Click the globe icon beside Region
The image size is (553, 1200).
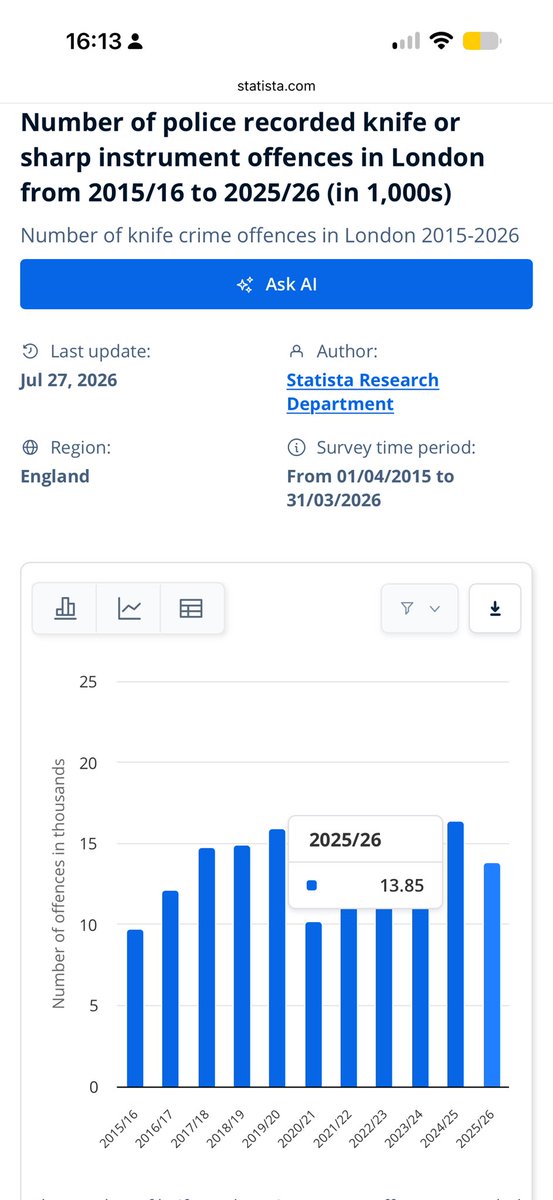tap(29, 447)
